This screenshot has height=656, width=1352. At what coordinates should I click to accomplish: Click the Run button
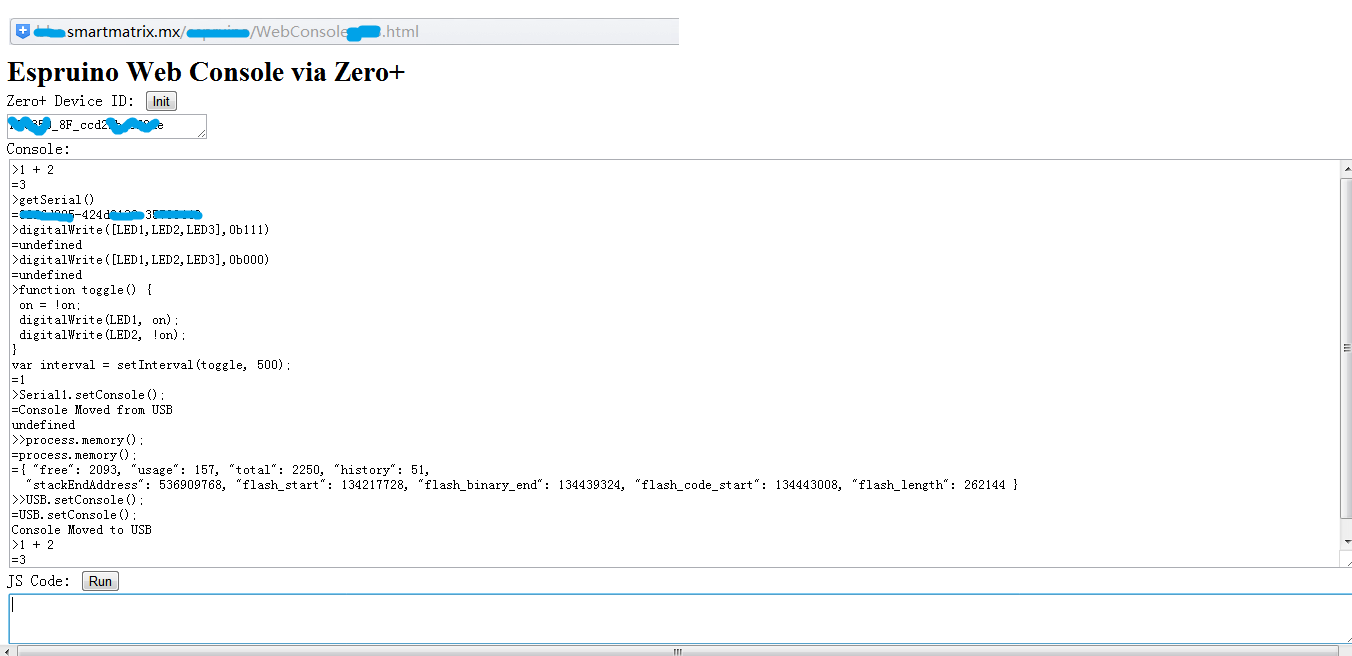(100, 581)
